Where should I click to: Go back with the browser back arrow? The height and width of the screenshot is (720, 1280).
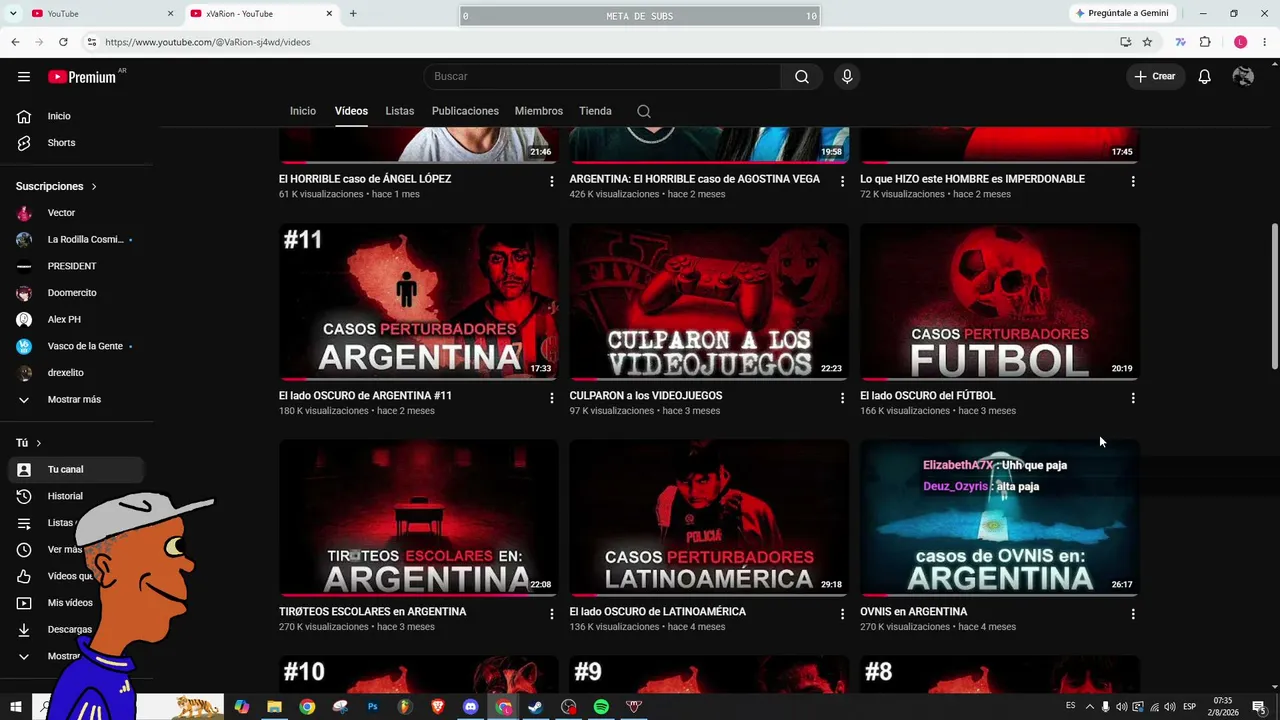pyautogui.click(x=15, y=42)
